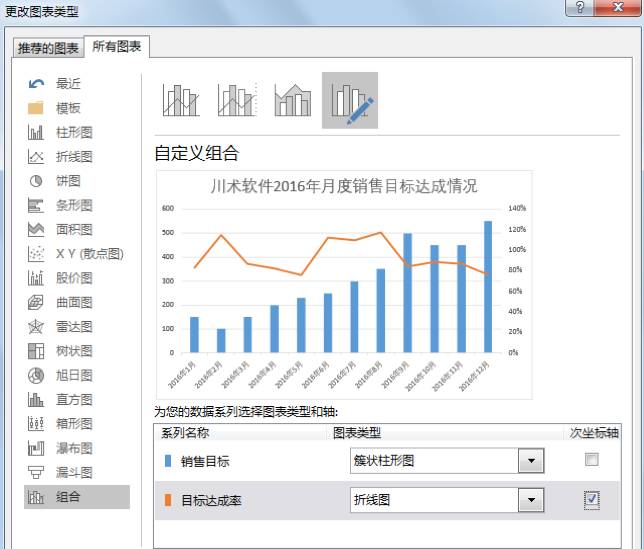Choose the 曲面图 surface chart icon

point(36,303)
